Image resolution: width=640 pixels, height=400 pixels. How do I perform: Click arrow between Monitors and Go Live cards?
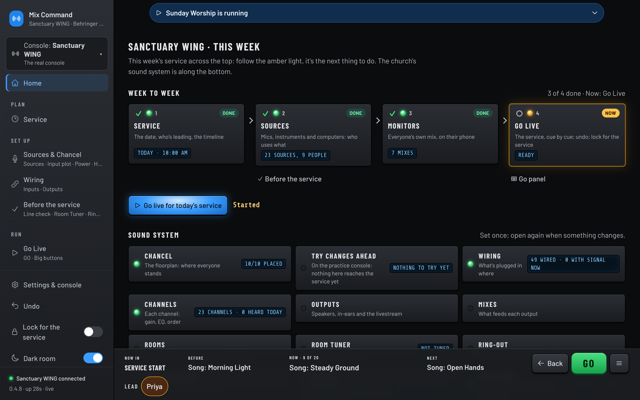[504, 120]
